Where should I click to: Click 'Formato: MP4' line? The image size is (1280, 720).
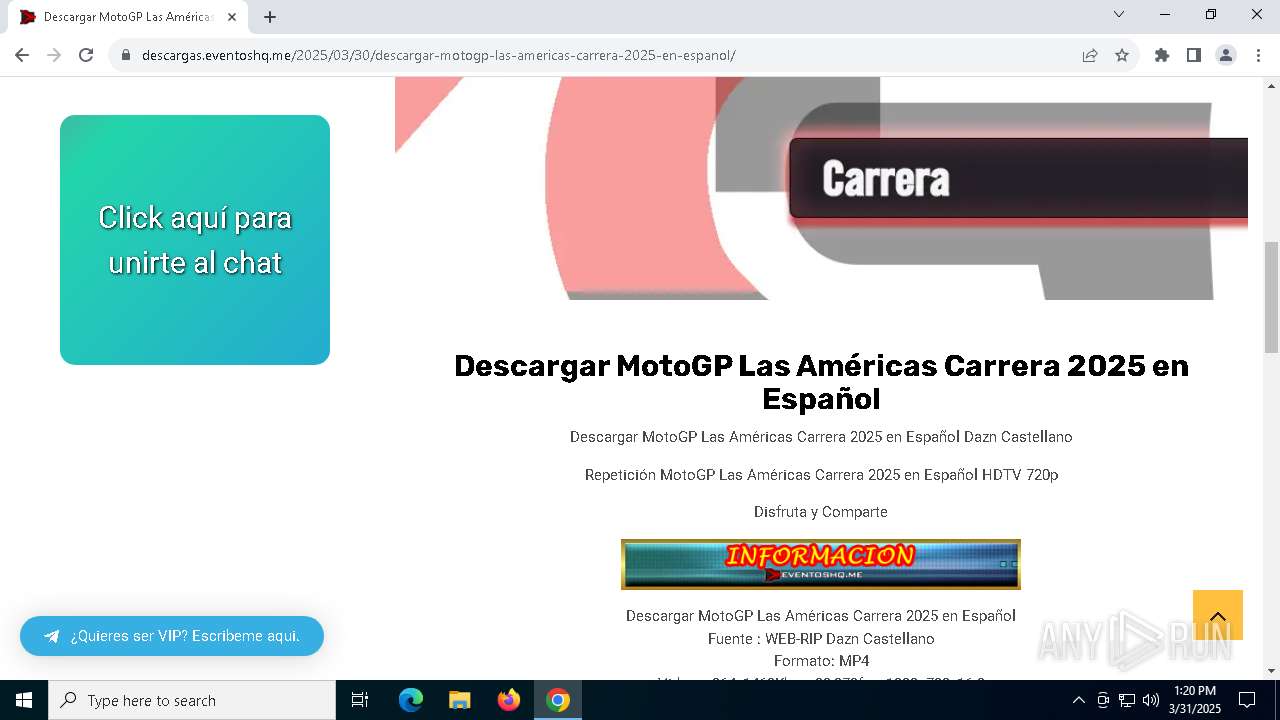[821, 661]
